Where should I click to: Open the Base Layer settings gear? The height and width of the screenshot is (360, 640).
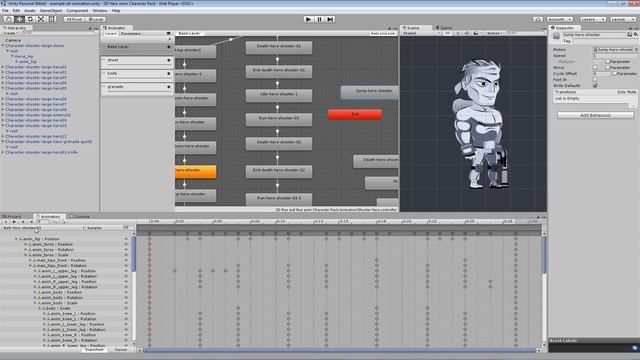[x=169, y=47]
